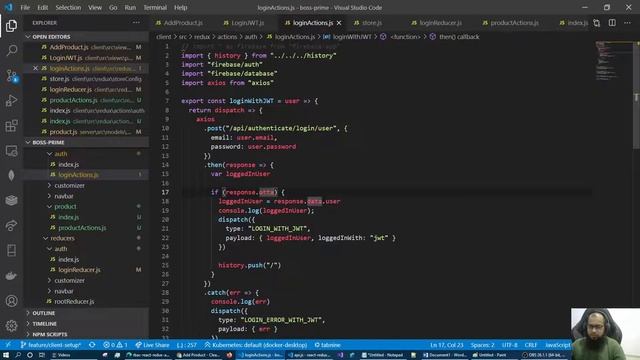Open the Search view in activity bar
Viewport: 640px width, 360px height.
[11, 51]
